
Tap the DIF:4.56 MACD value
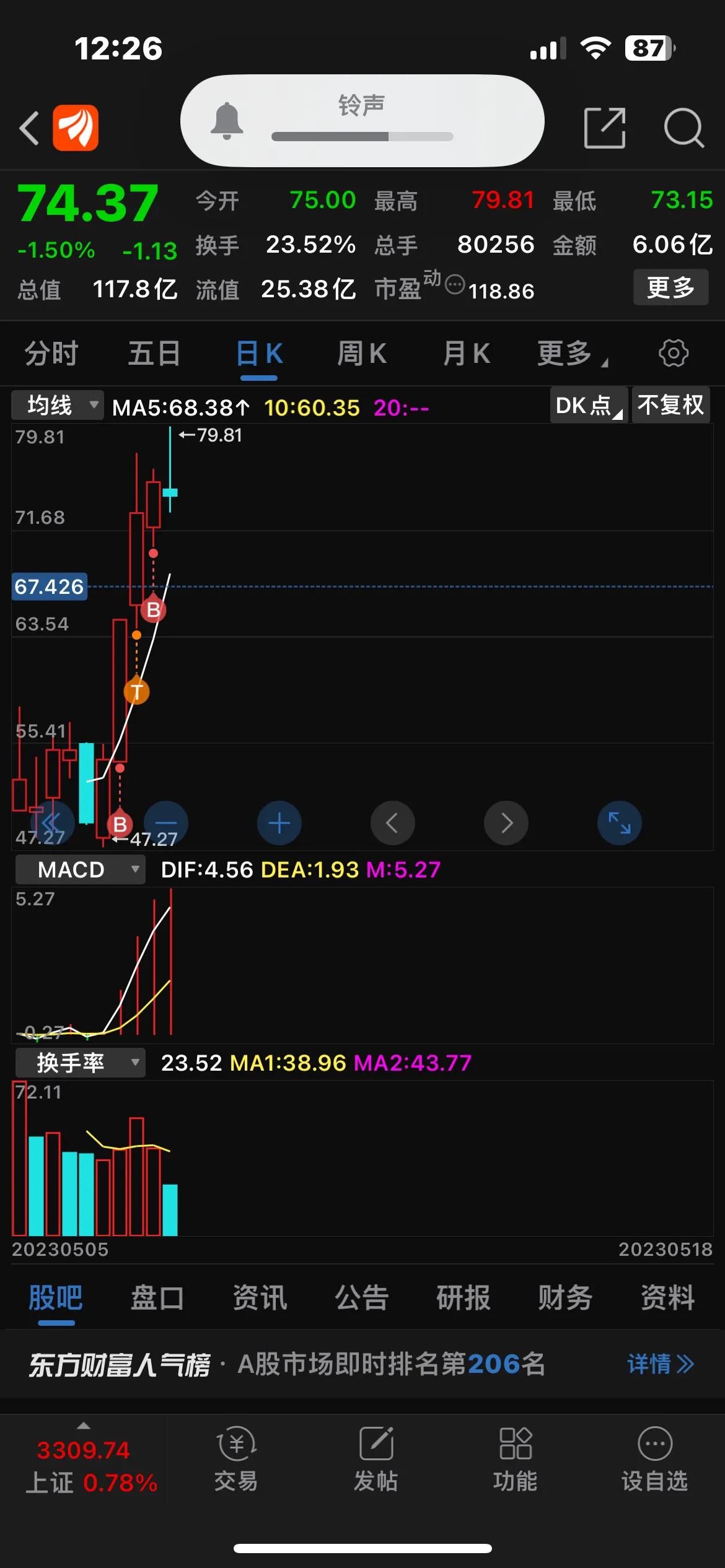coord(207,869)
